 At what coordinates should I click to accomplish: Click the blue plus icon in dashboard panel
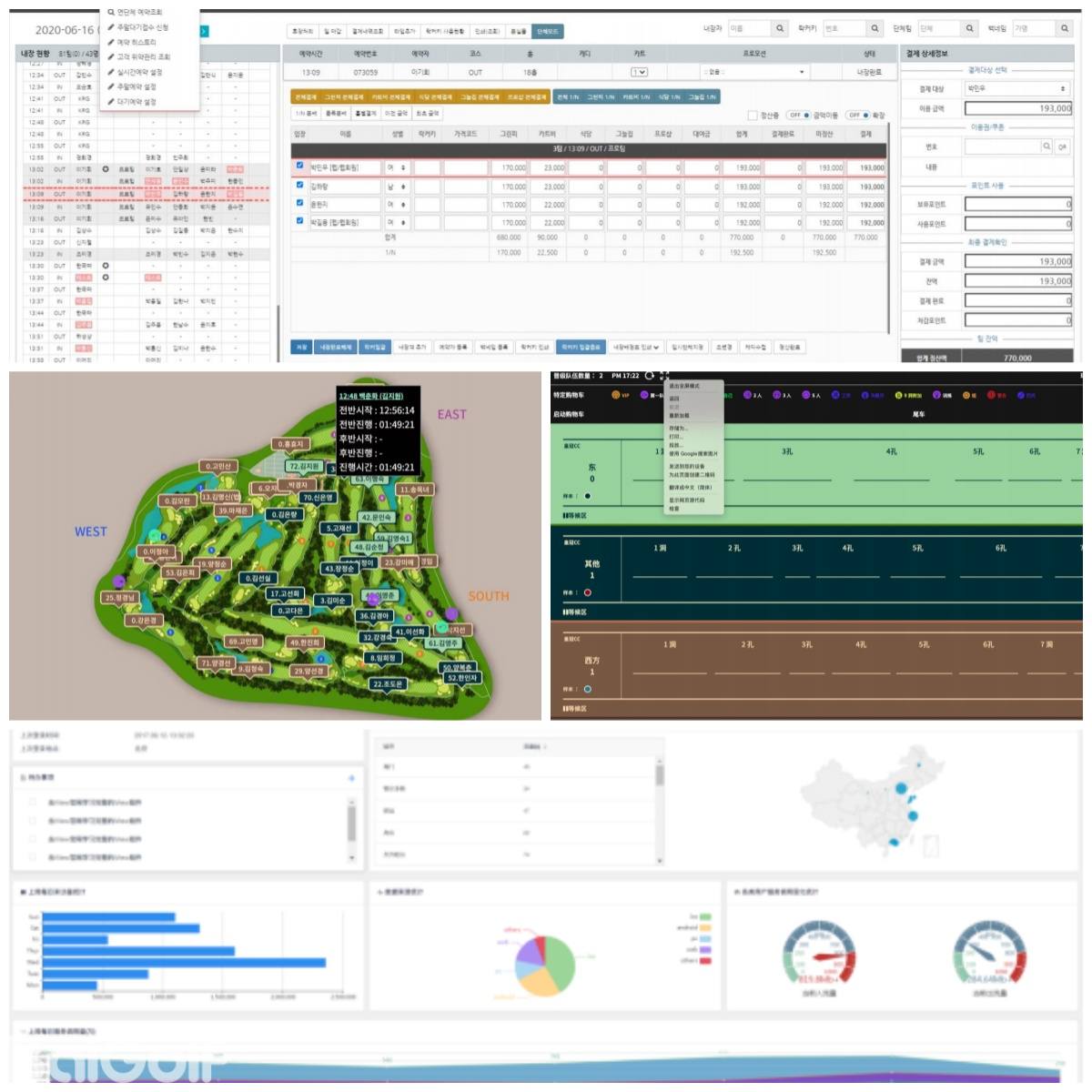(351, 778)
